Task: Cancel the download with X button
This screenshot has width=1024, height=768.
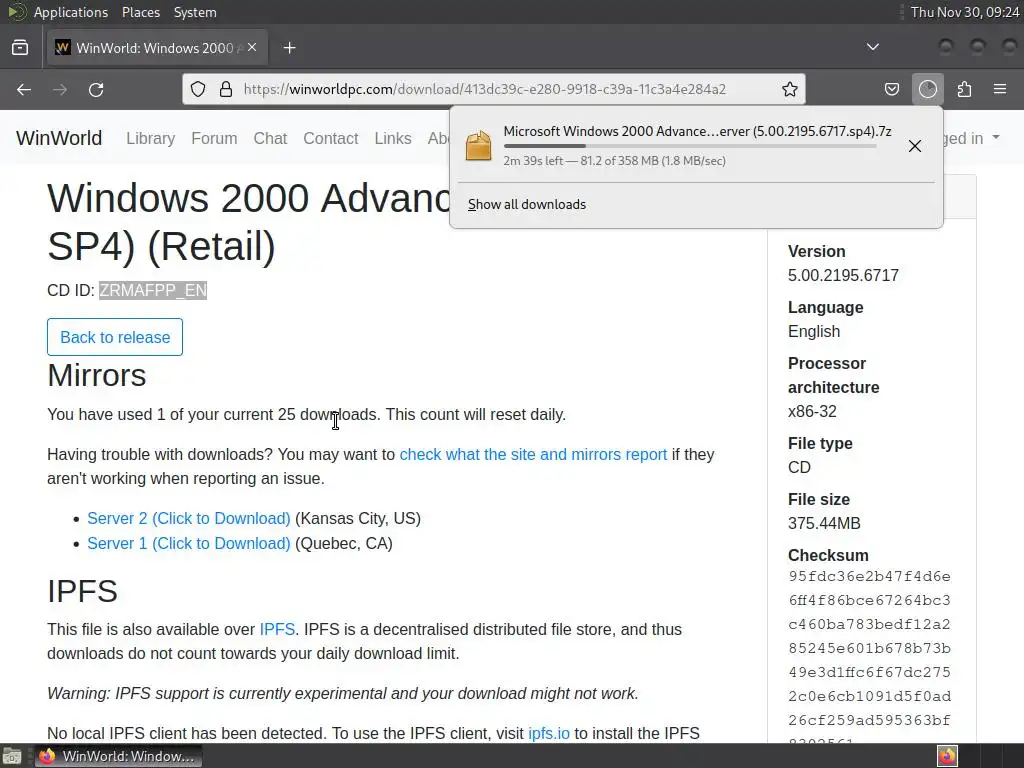Action: pyautogui.click(x=915, y=146)
